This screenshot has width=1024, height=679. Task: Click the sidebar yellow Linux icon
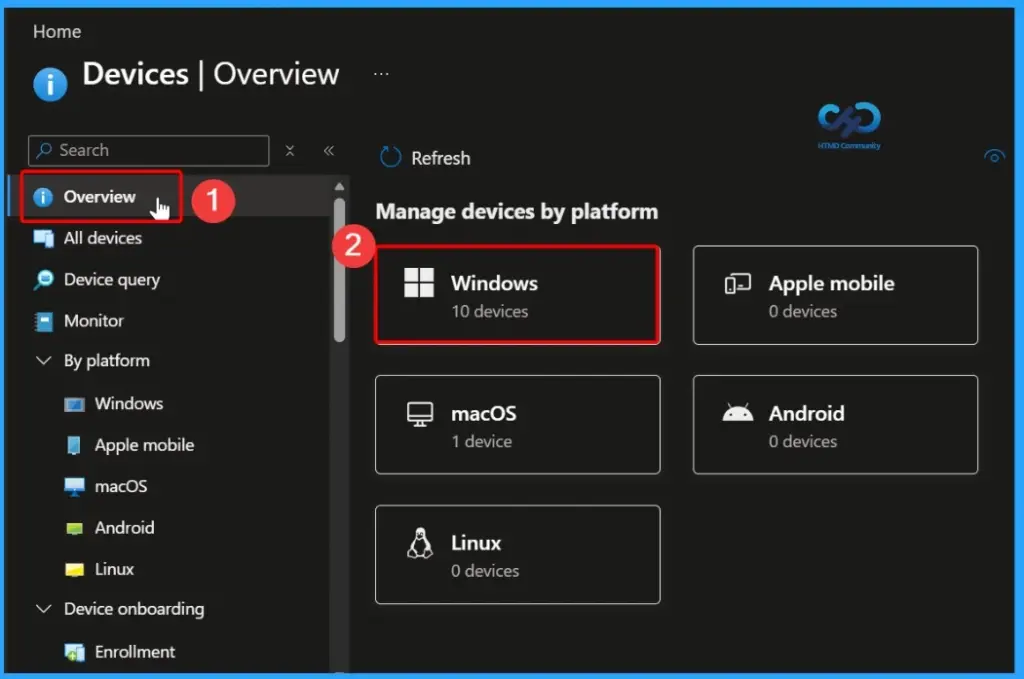click(74, 569)
